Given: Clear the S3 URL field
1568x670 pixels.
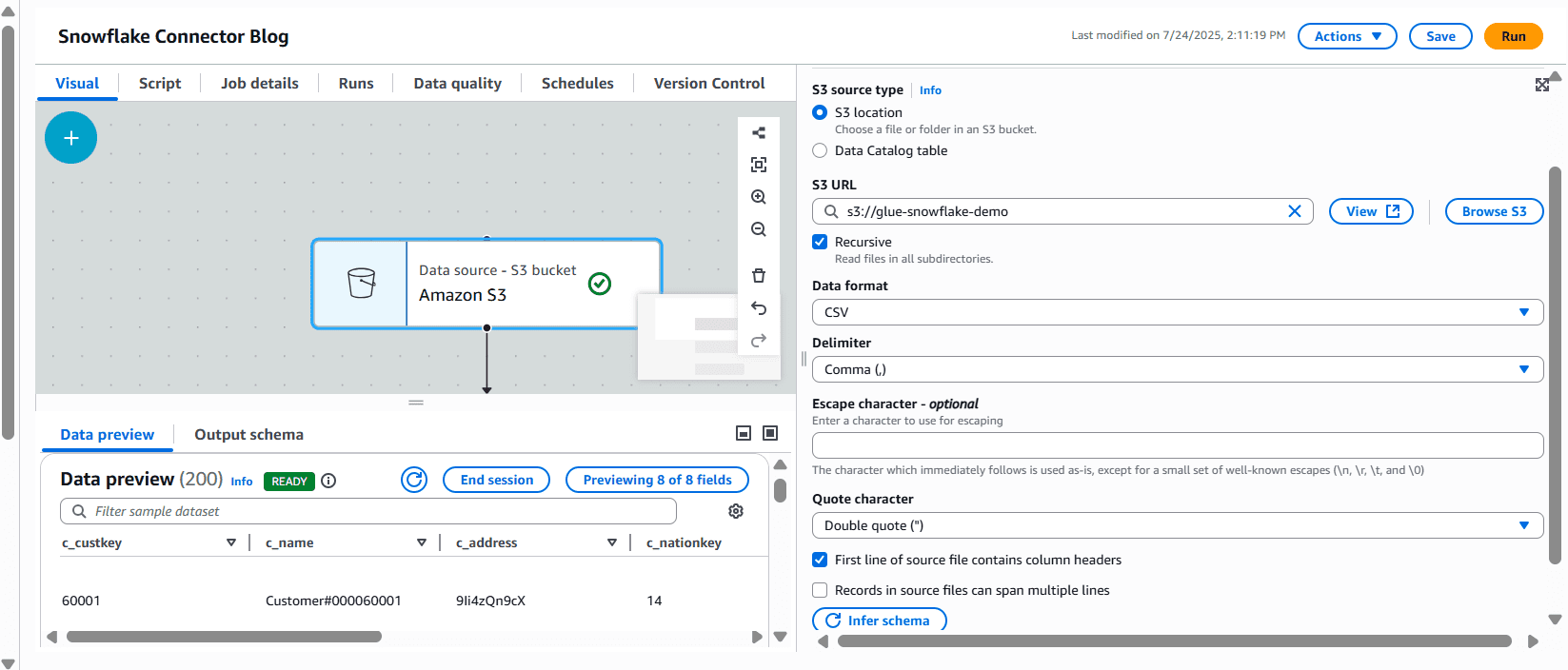Looking at the screenshot, I should tap(1294, 211).
